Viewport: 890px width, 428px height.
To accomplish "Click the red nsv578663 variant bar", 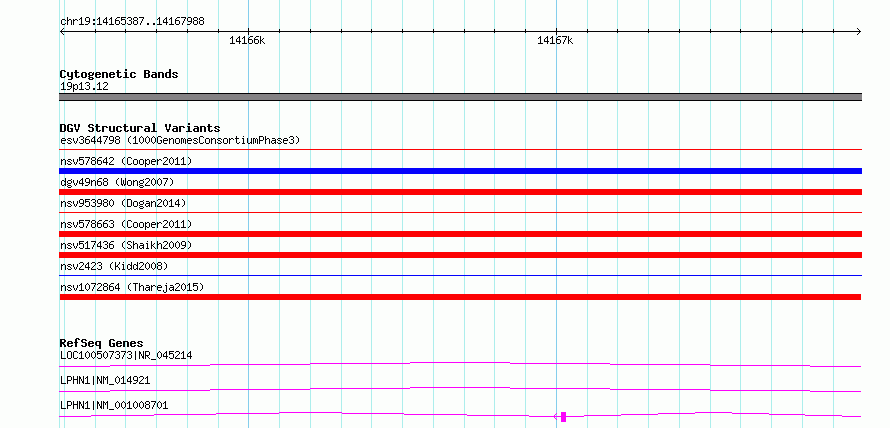I will [460, 234].
